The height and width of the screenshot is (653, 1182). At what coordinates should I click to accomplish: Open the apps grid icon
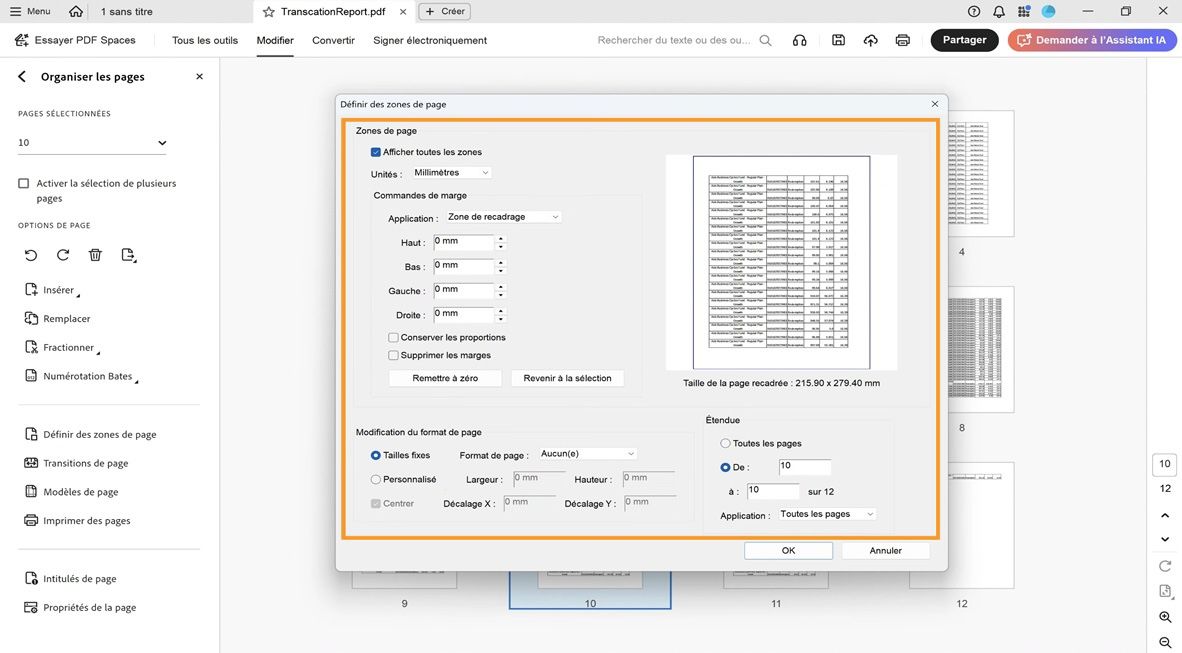click(x=1024, y=11)
